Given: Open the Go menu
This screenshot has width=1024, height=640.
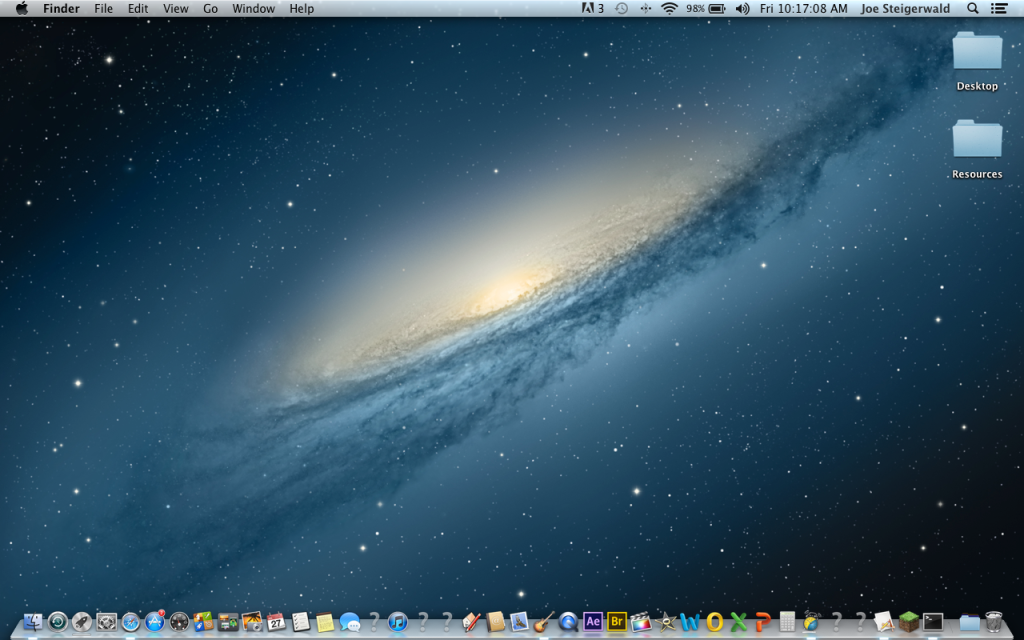Looking at the screenshot, I should coord(210,8).
